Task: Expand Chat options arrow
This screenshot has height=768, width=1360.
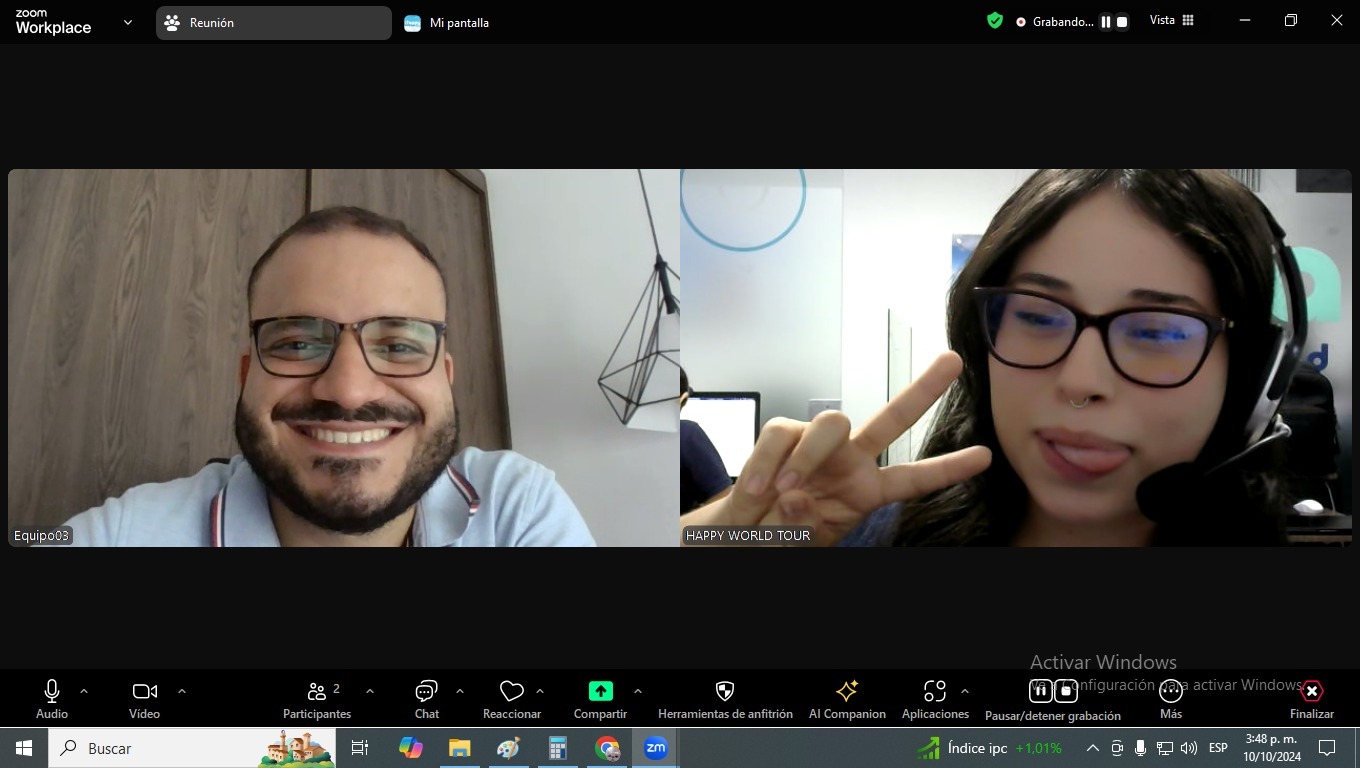Action: click(x=460, y=691)
